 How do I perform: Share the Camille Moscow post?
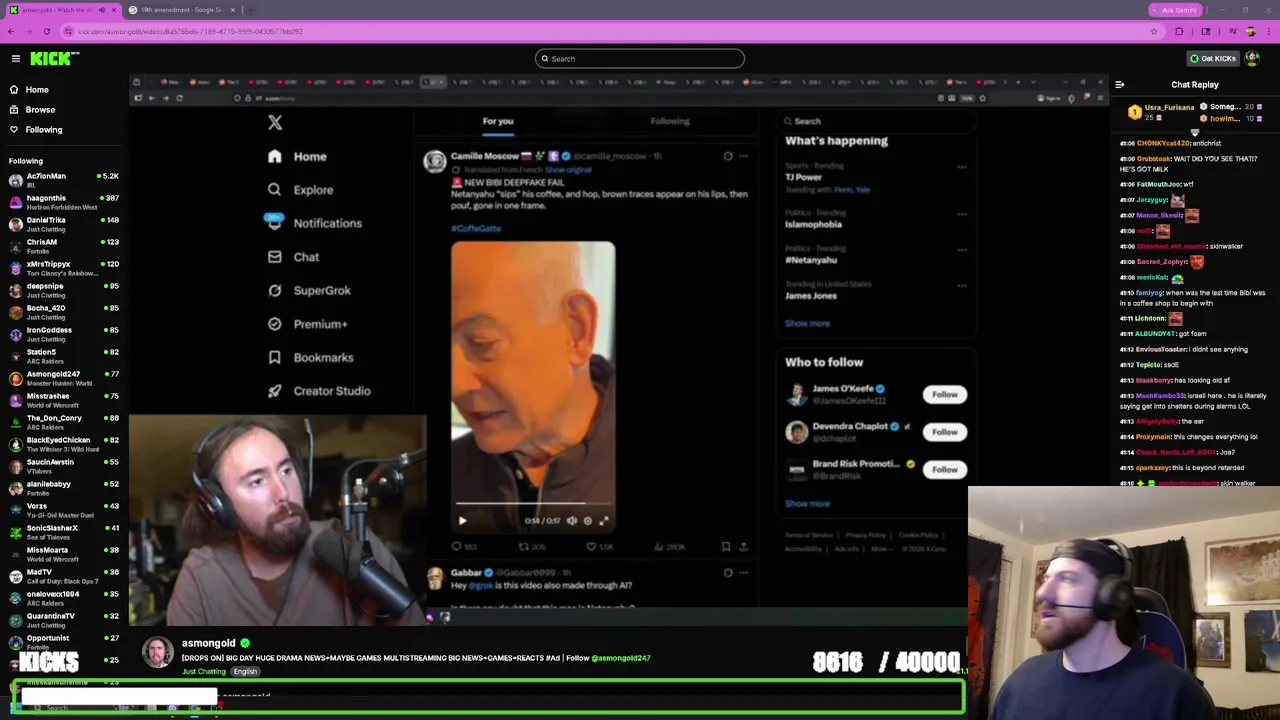pyautogui.click(x=743, y=547)
